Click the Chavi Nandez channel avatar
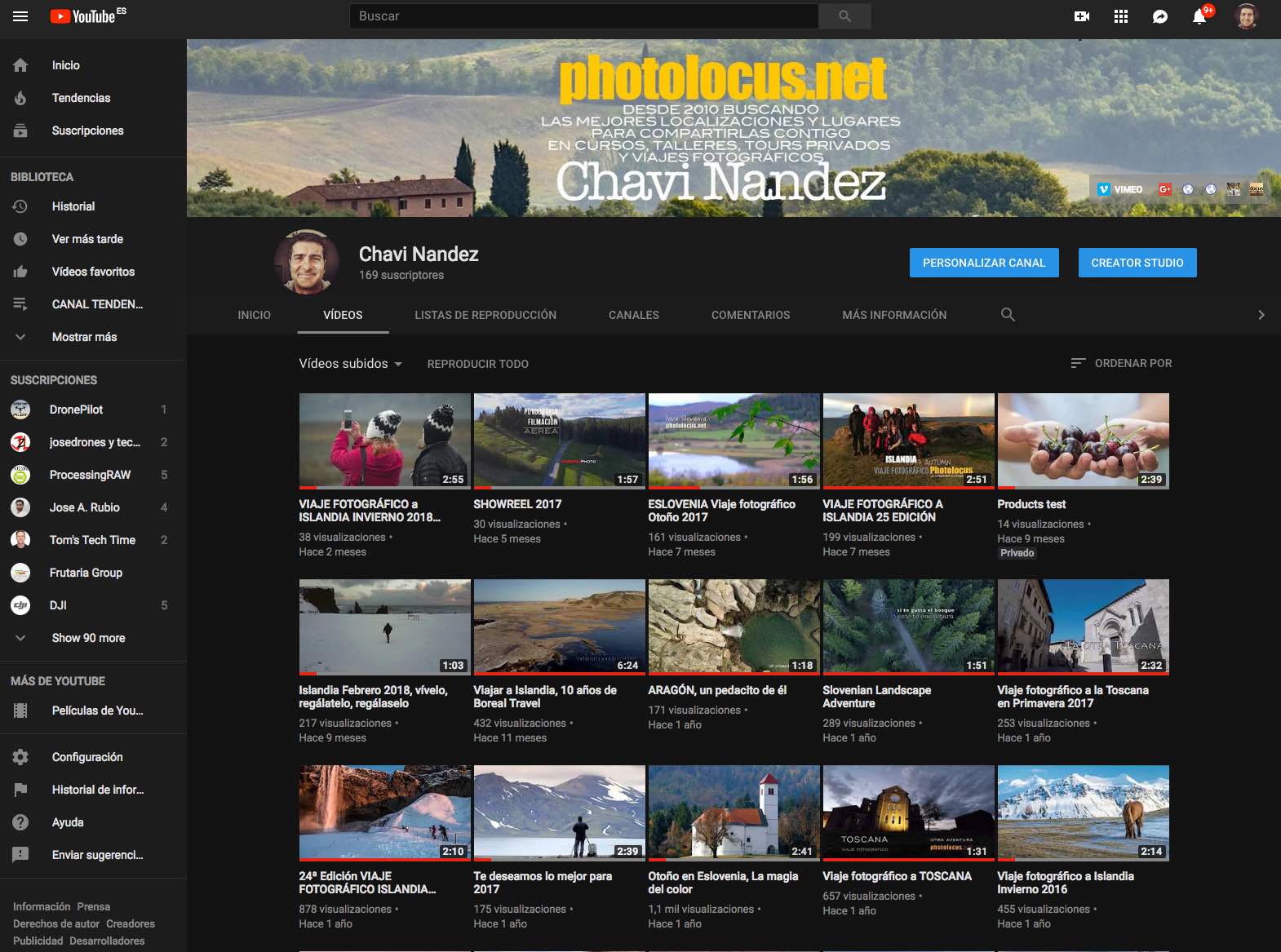Viewport: 1281px width, 952px height. [307, 262]
